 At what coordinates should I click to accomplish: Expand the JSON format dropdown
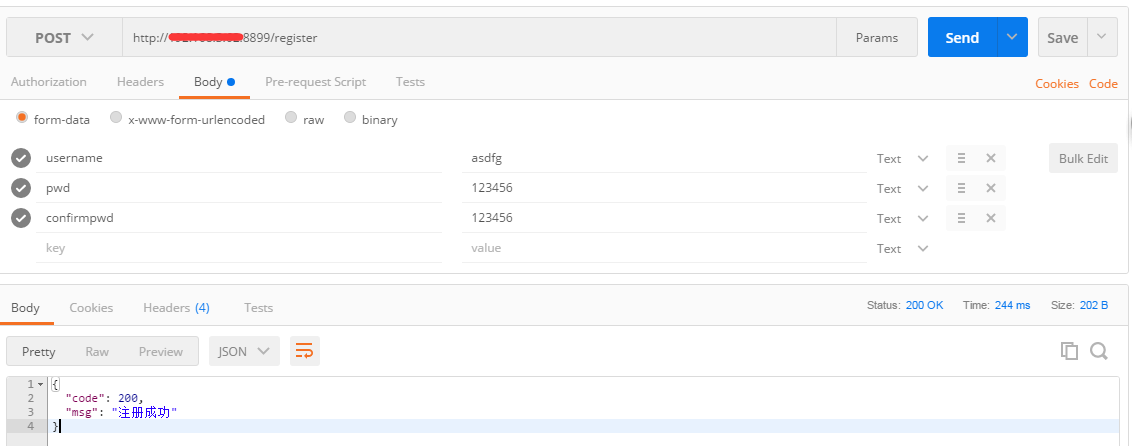coord(244,351)
